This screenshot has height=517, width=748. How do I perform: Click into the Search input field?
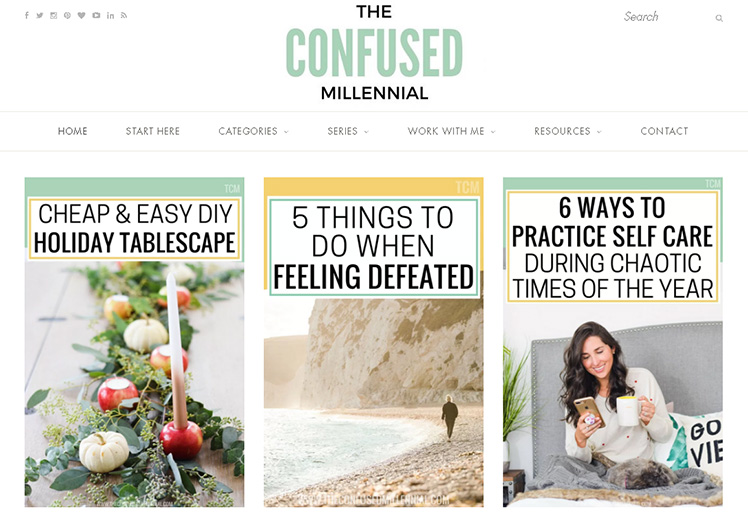click(667, 17)
